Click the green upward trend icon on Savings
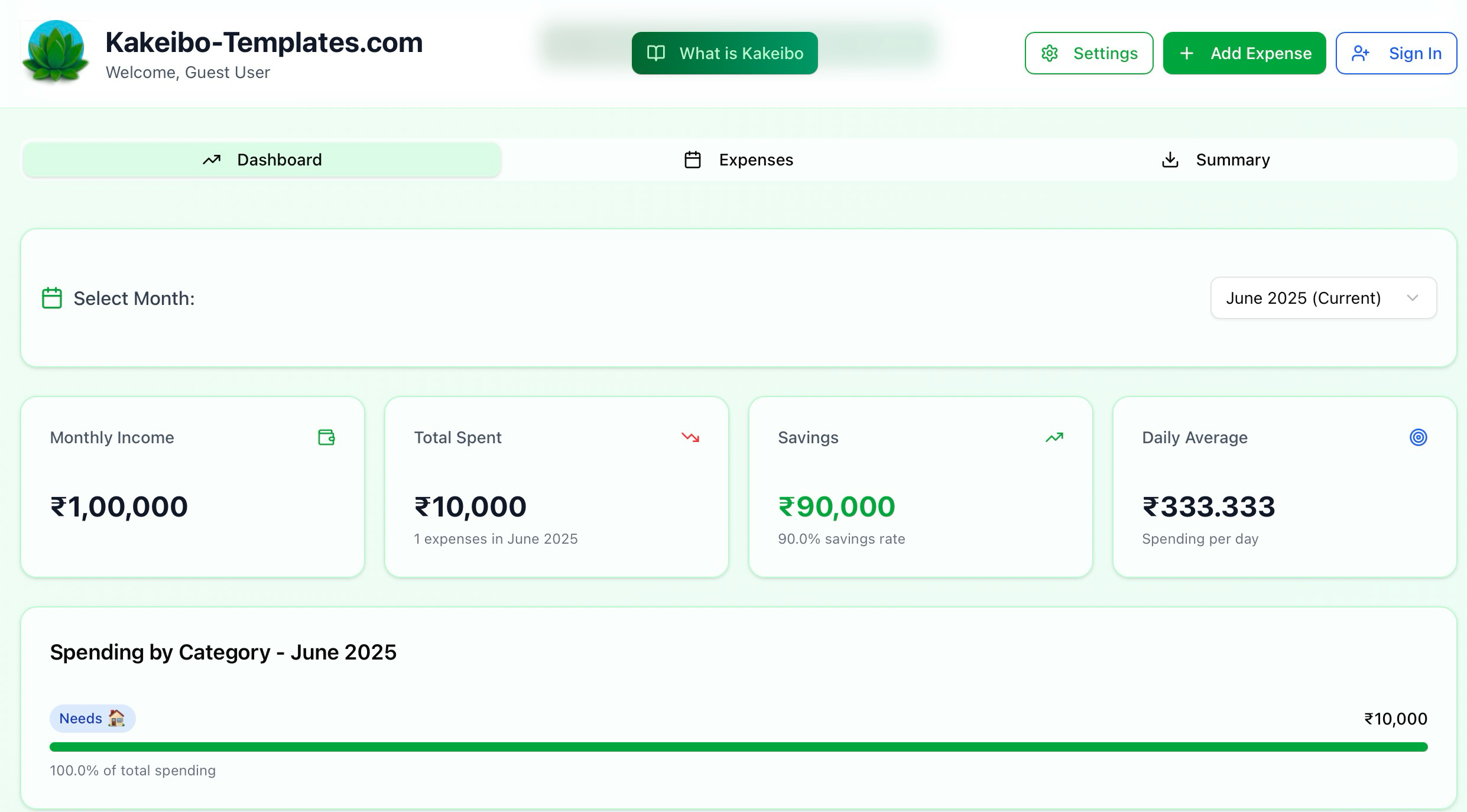Screen dimensions: 1467x812 coord(1054,437)
